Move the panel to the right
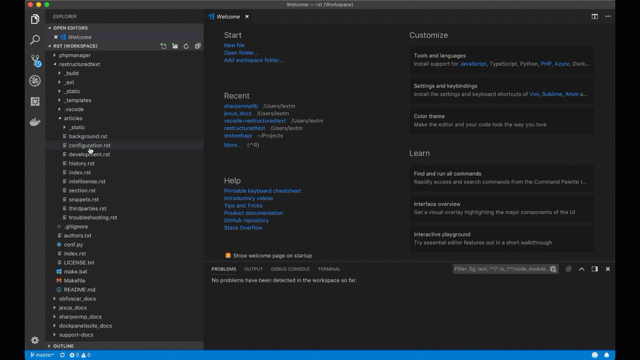The image size is (640, 360). coord(595,269)
